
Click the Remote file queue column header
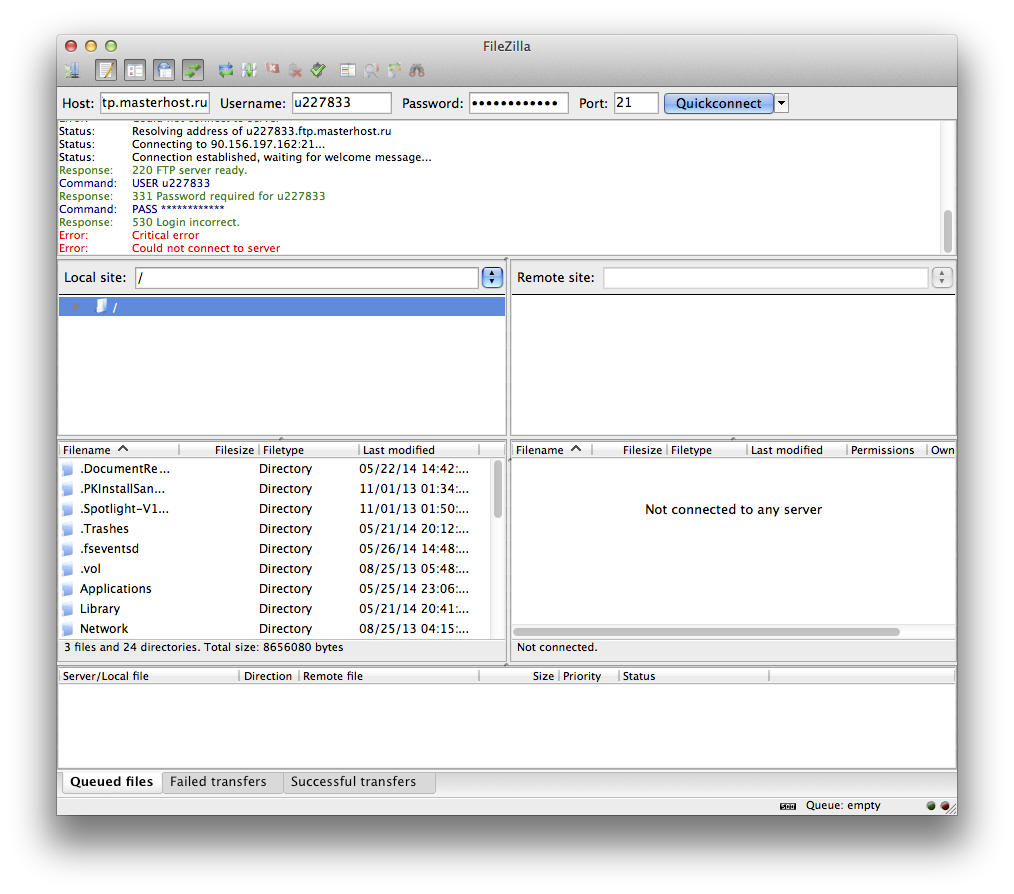click(389, 676)
